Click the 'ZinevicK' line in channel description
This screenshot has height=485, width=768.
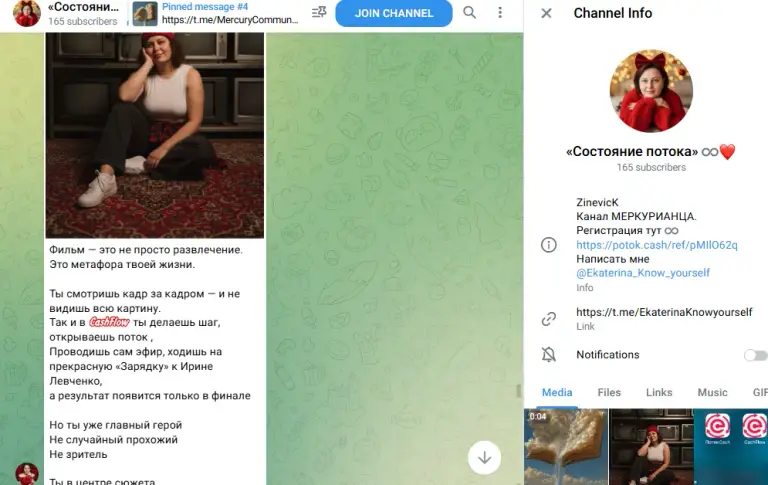597,202
